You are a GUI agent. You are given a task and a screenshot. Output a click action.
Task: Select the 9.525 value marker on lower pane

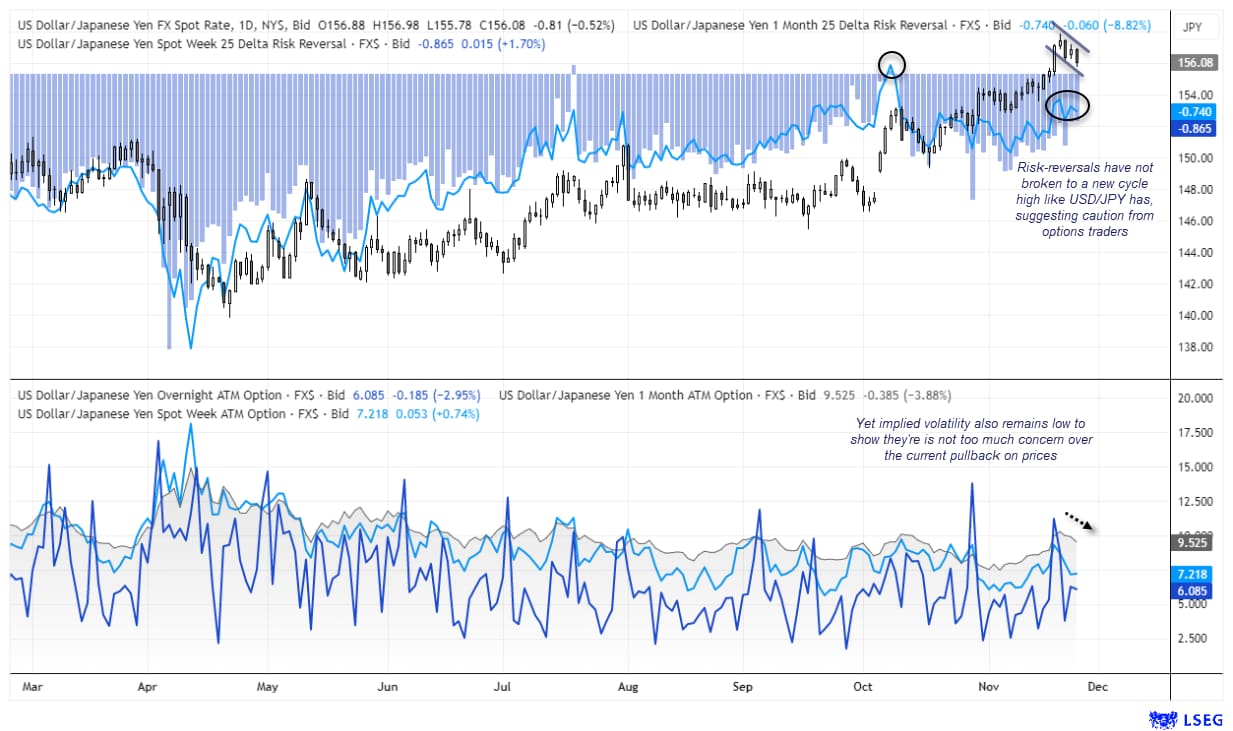[x=1191, y=544]
